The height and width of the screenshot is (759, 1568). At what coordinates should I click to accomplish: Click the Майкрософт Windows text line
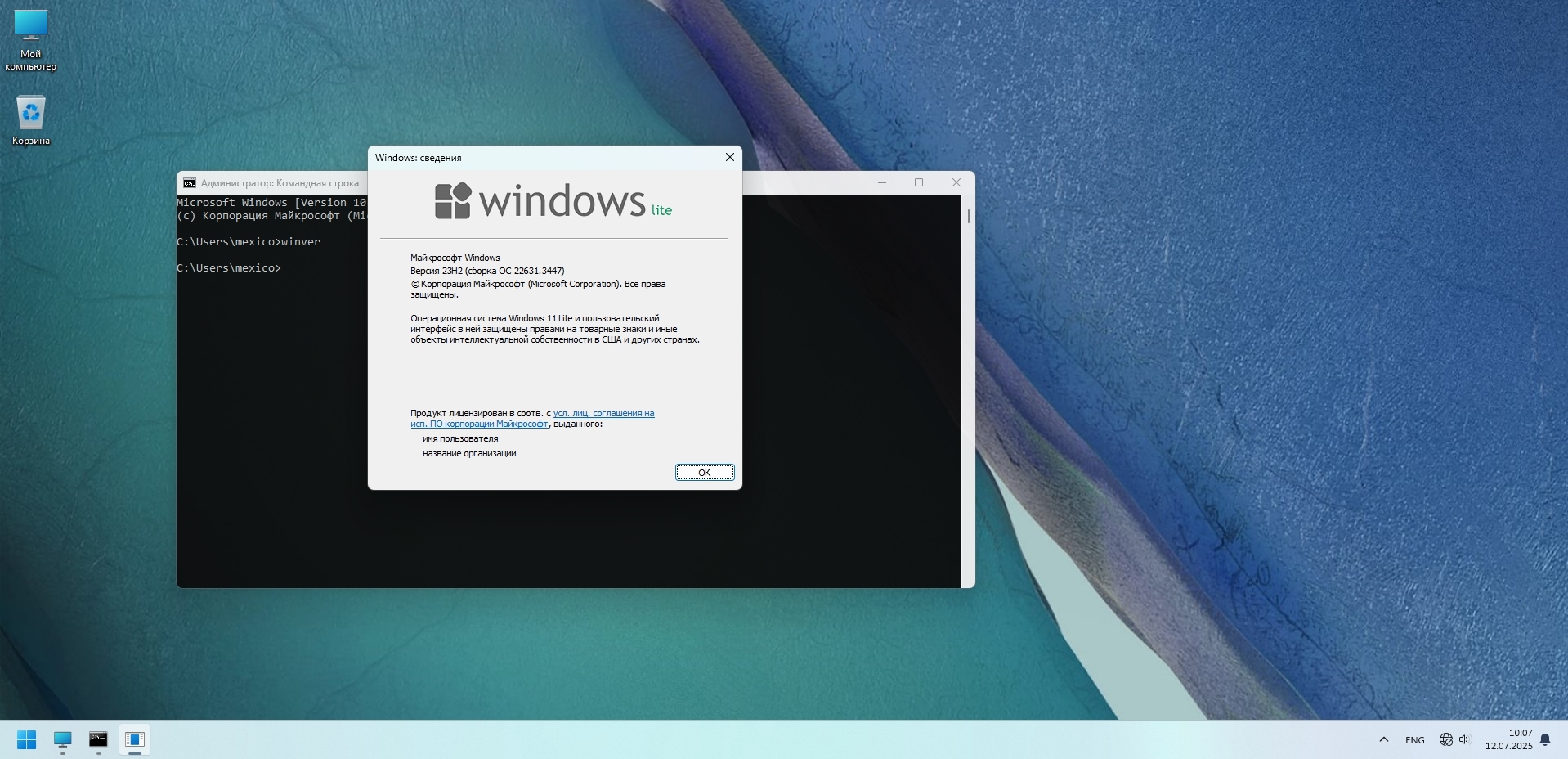[455, 258]
